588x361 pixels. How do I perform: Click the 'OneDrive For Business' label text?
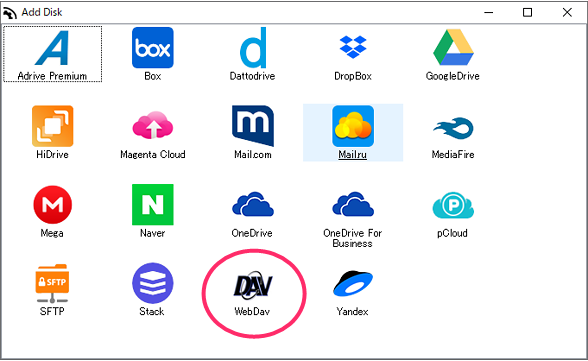click(x=352, y=238)
